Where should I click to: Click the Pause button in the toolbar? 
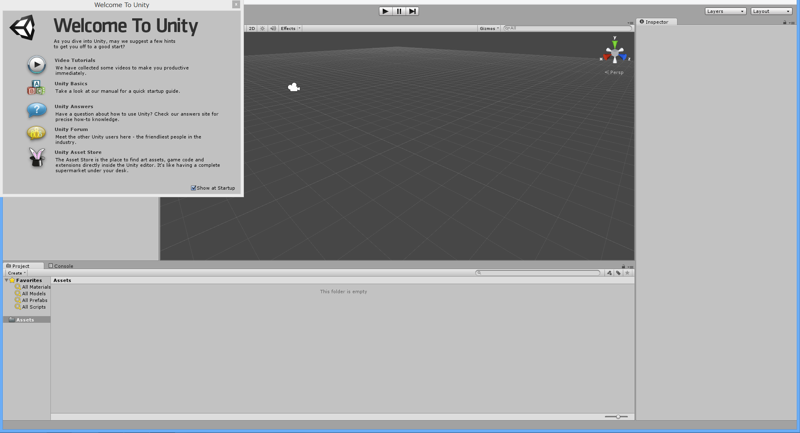click(x=399, y=11)
